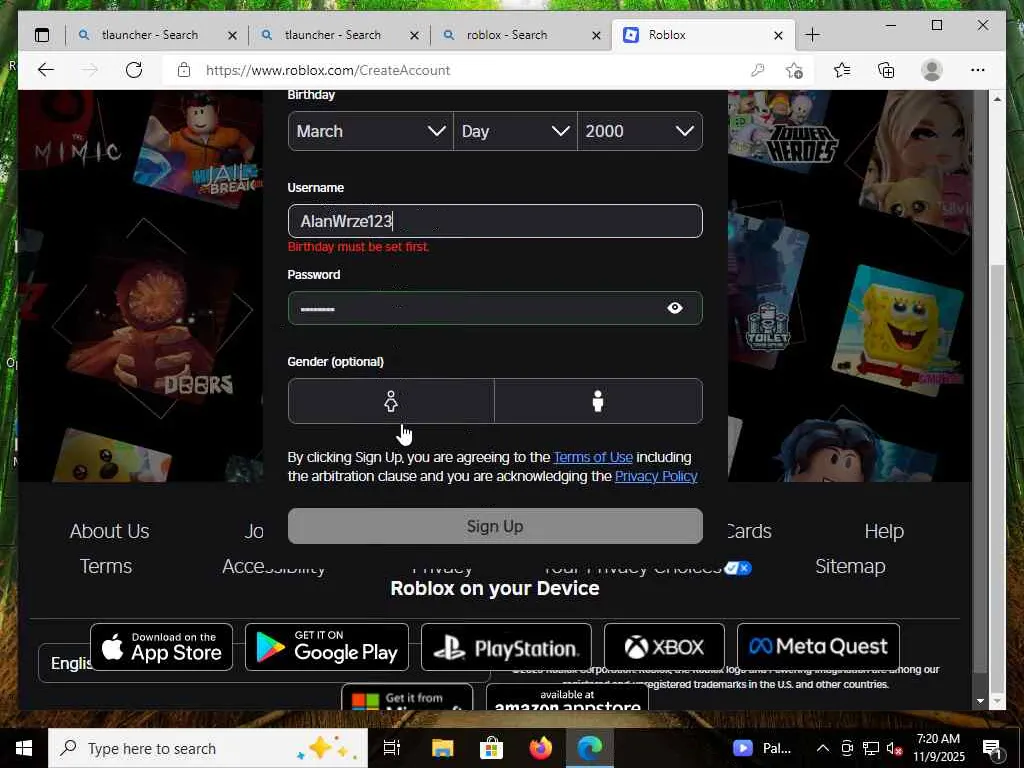This screenshot has height=768, width=1024.
Task: Click the Edge taskbar icon
Action: coord(590,748)
